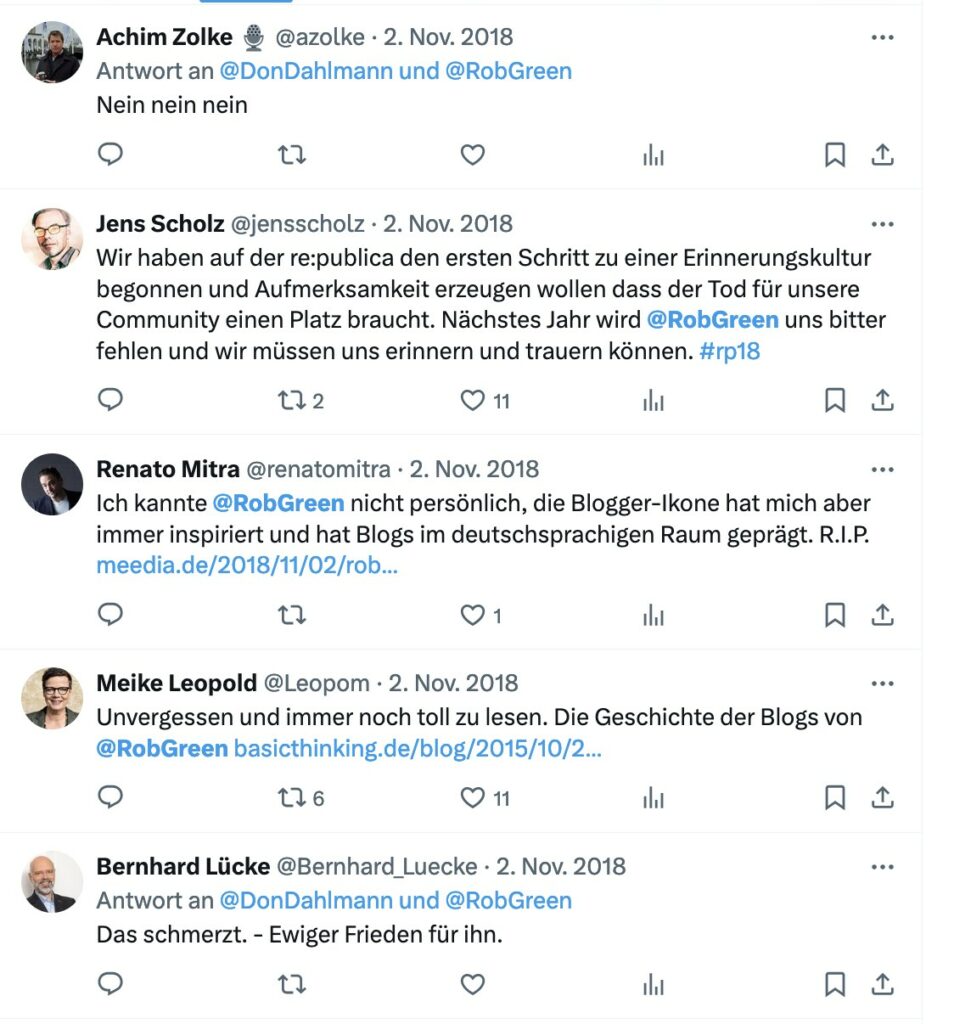Like Meike Leopold's tweet

473,797
